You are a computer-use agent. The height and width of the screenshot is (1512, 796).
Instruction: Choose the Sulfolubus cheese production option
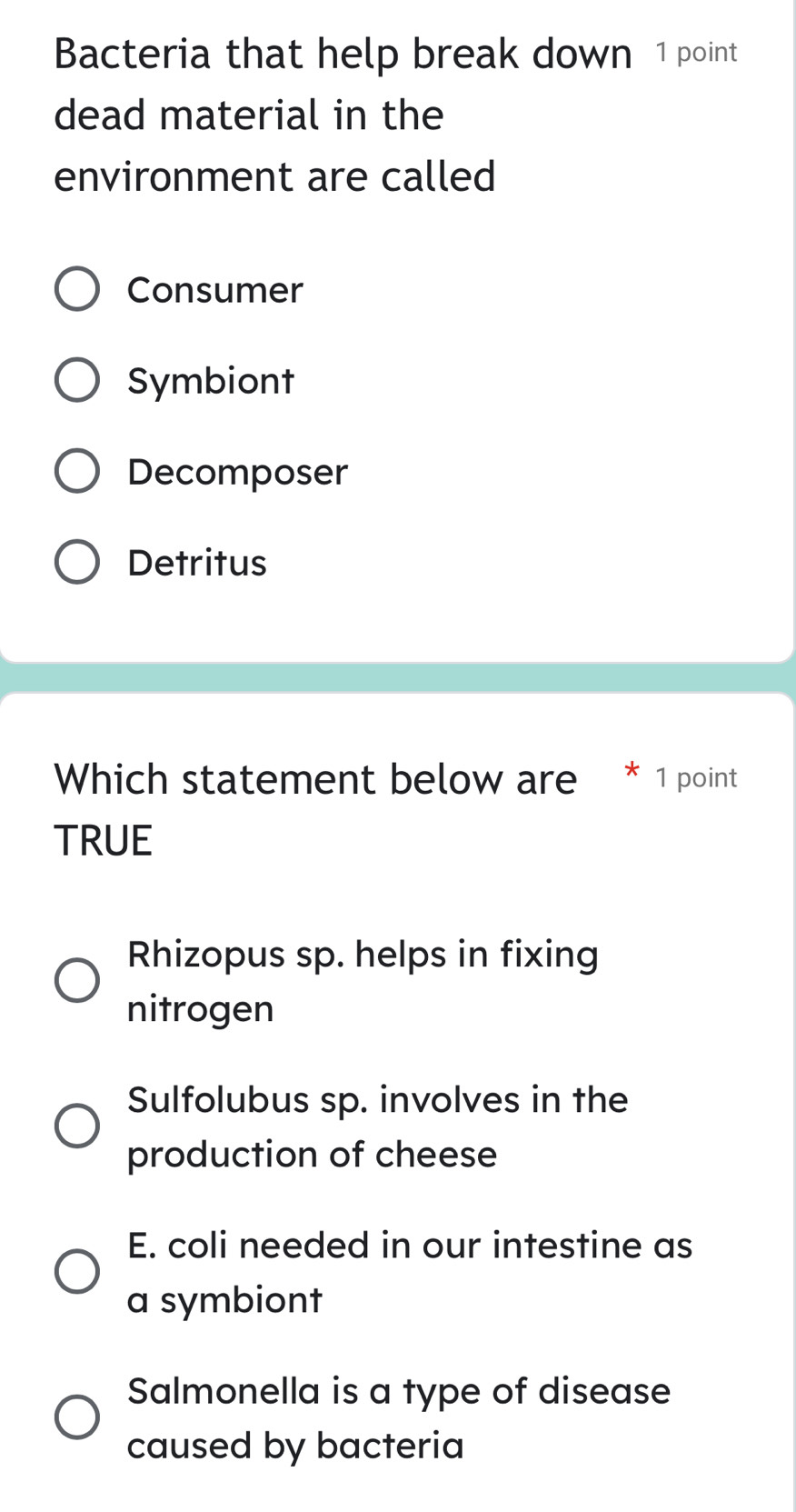point(77,1126)
